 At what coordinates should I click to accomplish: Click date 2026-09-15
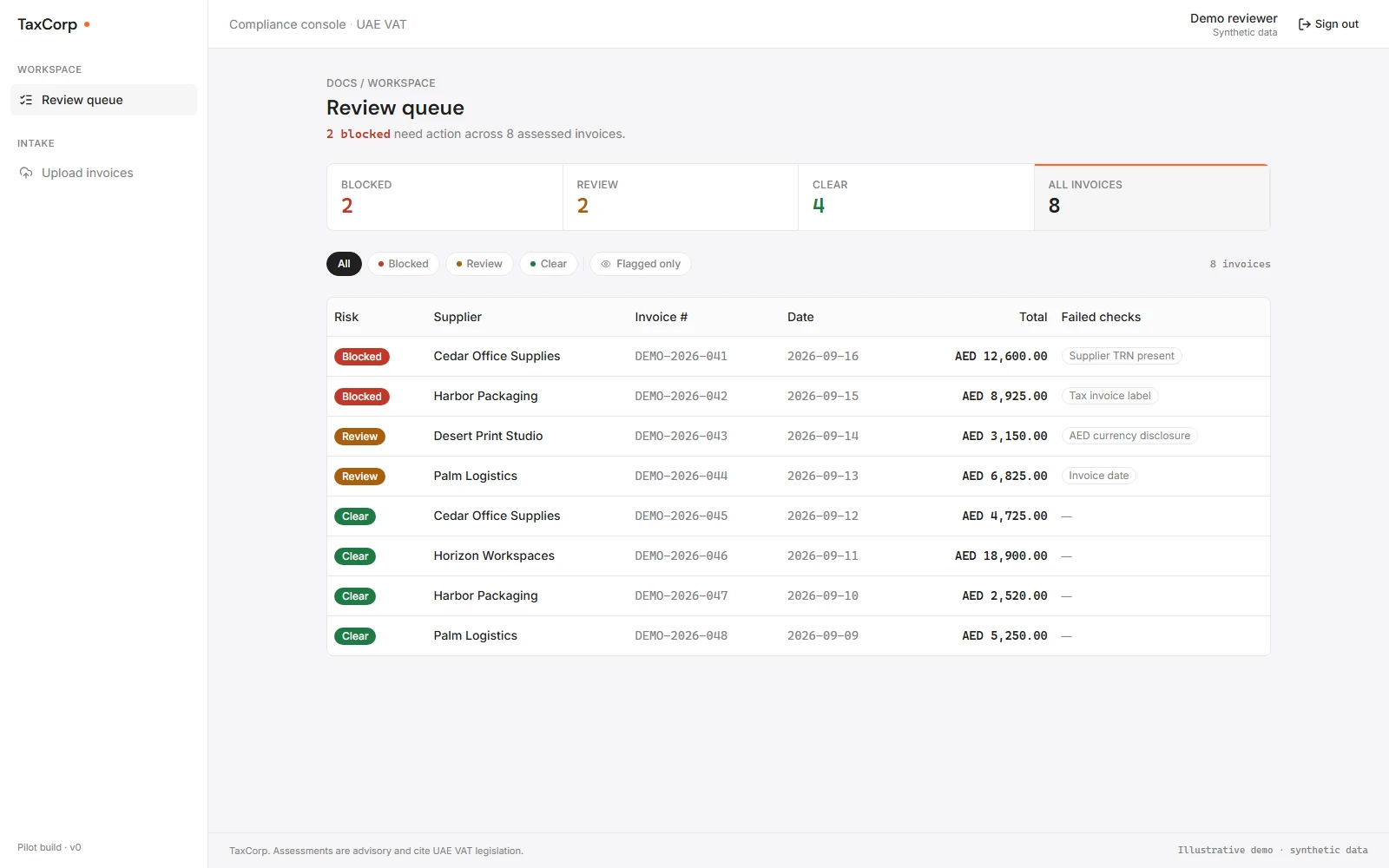coord(823,396)
